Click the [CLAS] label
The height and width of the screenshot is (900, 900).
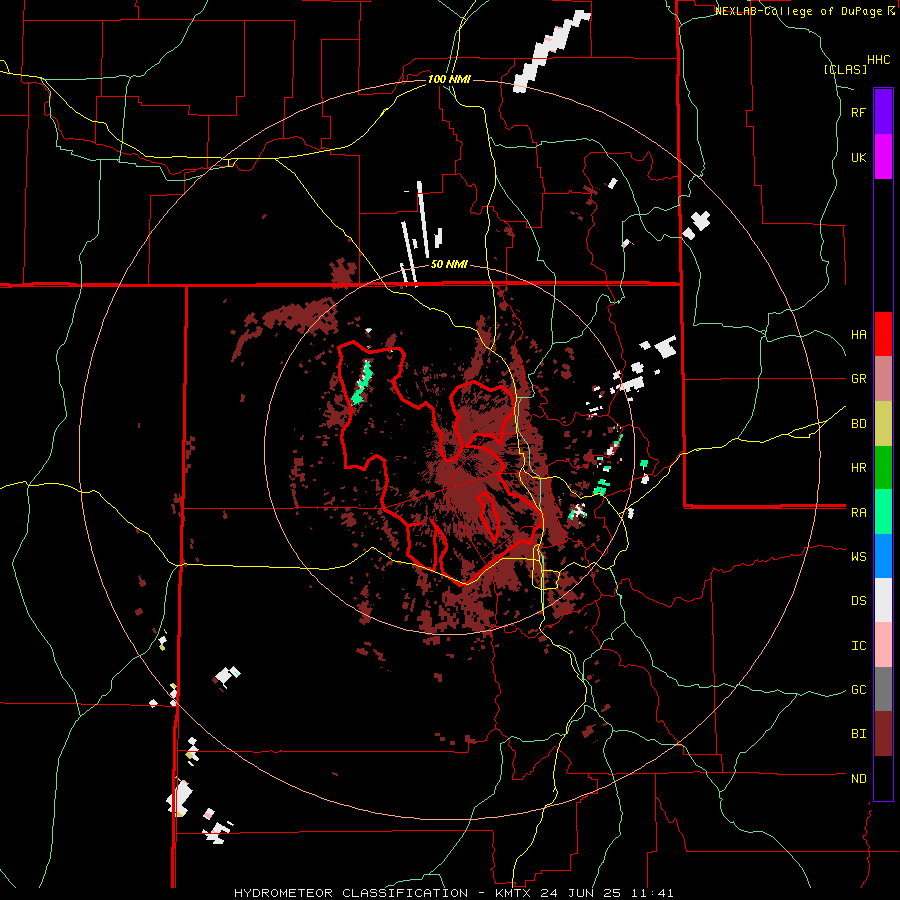tap(845, 69)
